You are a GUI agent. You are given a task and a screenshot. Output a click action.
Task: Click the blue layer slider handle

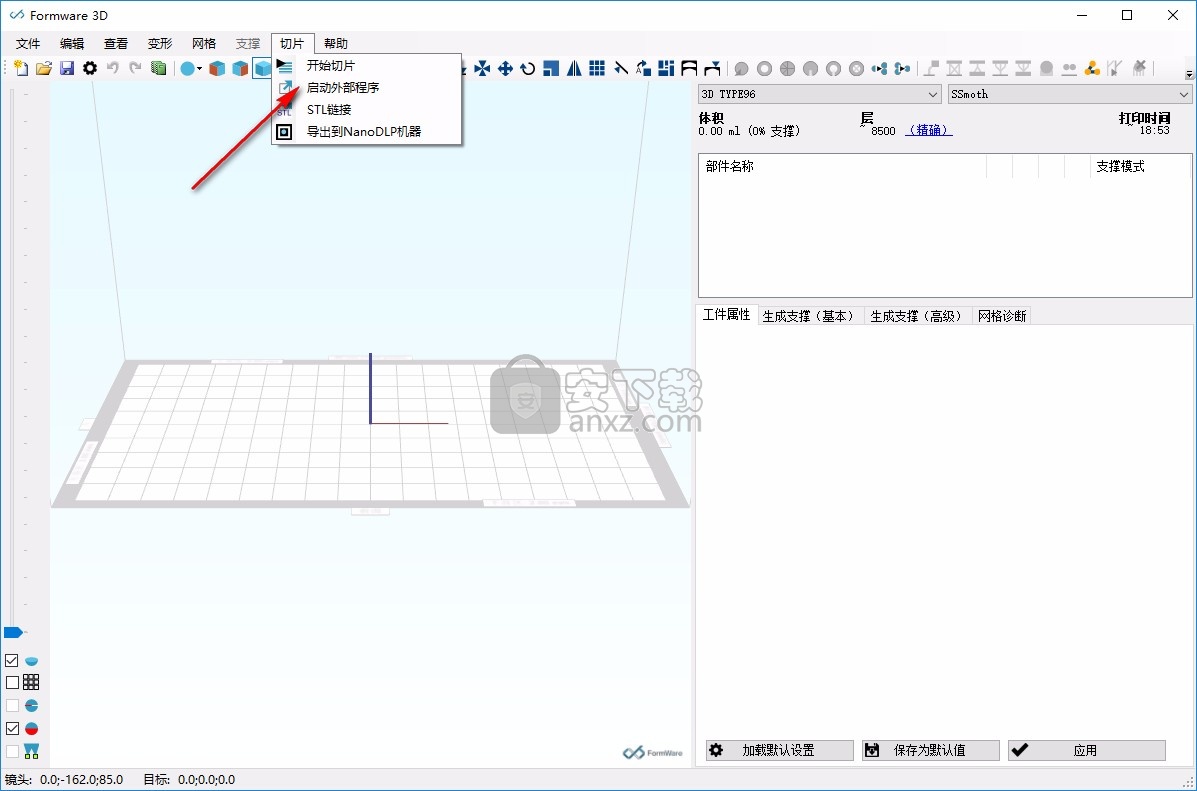pyautogui.click(x=13, y=632)
